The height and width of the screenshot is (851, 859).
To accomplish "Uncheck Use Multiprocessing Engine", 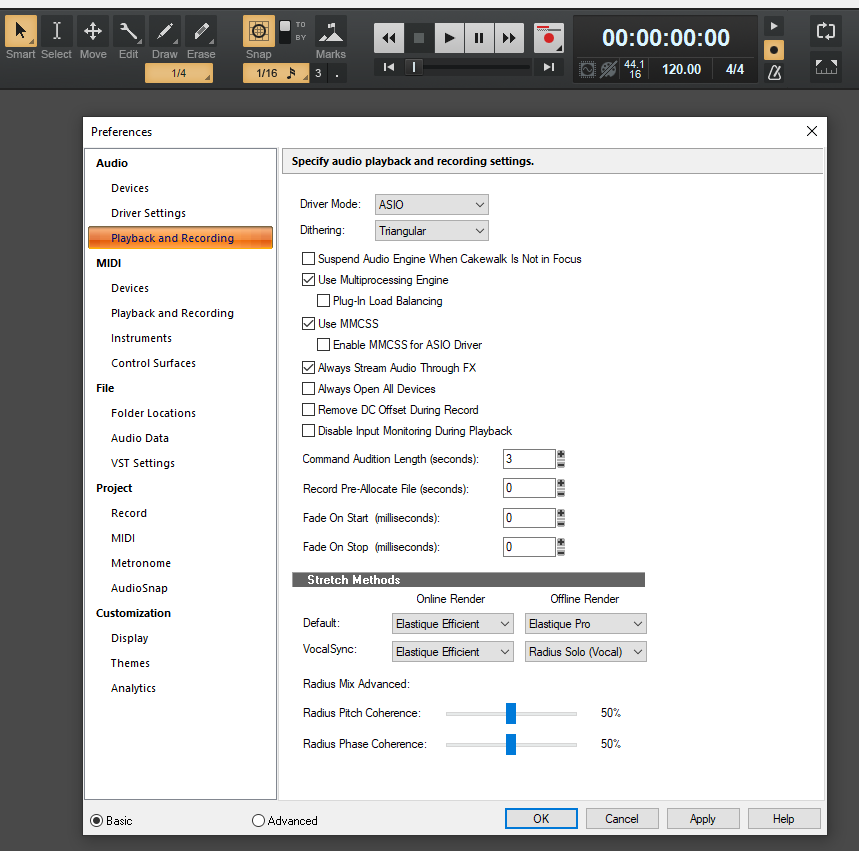I will 308,279.
